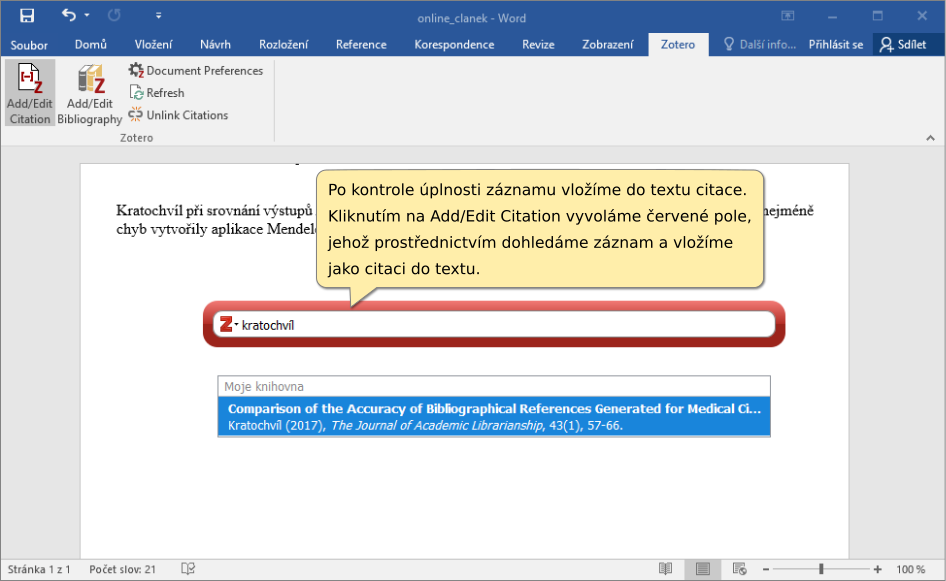946x581 pixels.
Task: Open the undo history dropdown arrow
Action: point(87,15)
